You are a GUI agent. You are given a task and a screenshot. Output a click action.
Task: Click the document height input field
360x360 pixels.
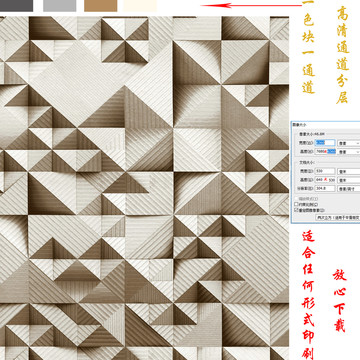[x=324, y=180]
